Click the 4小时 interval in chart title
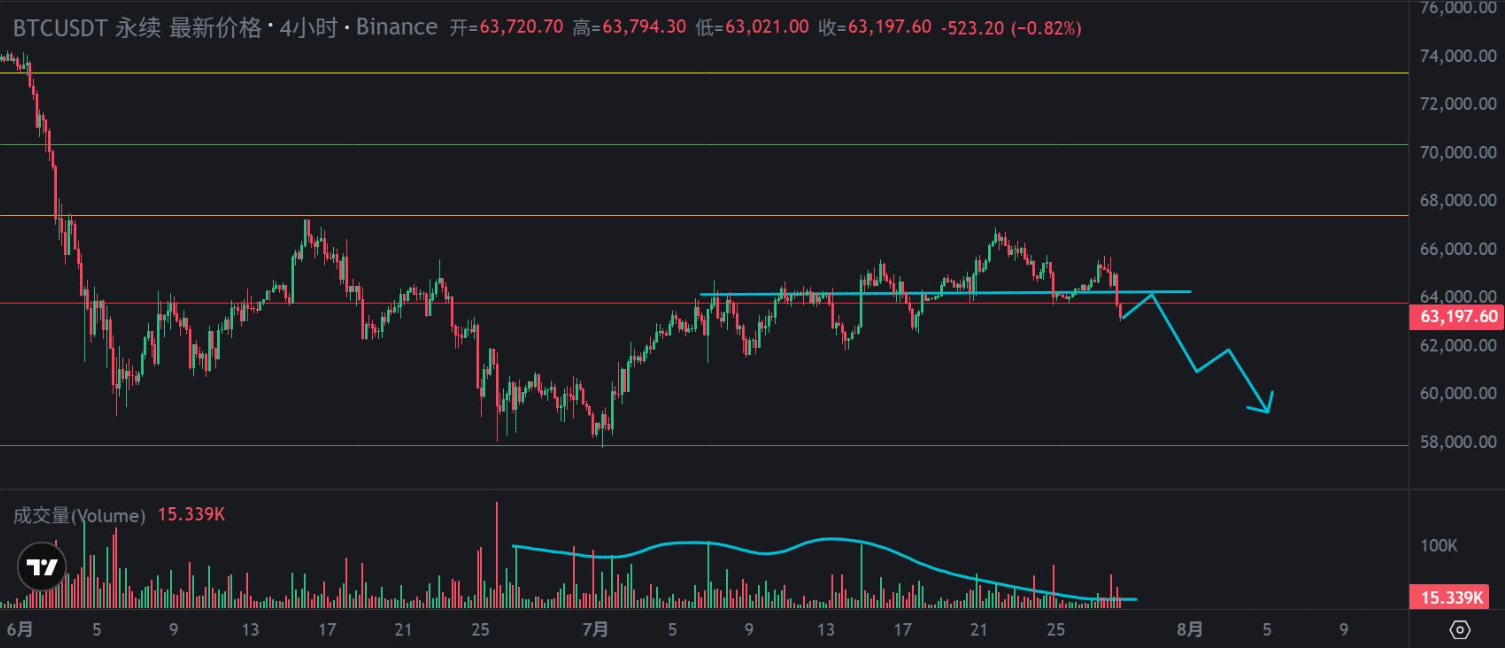This screenshot has width=1505, height=648. coord(308,27)
